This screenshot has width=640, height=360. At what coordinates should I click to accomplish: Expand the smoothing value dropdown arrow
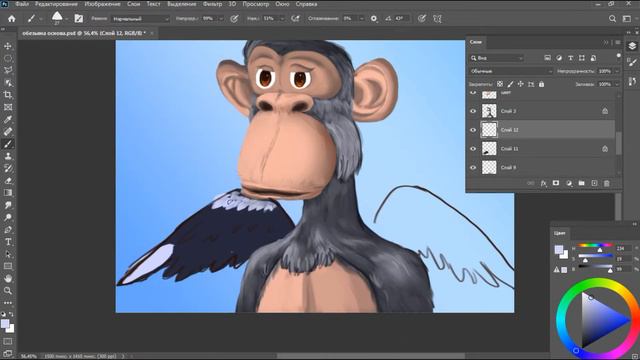pos(361,19)
